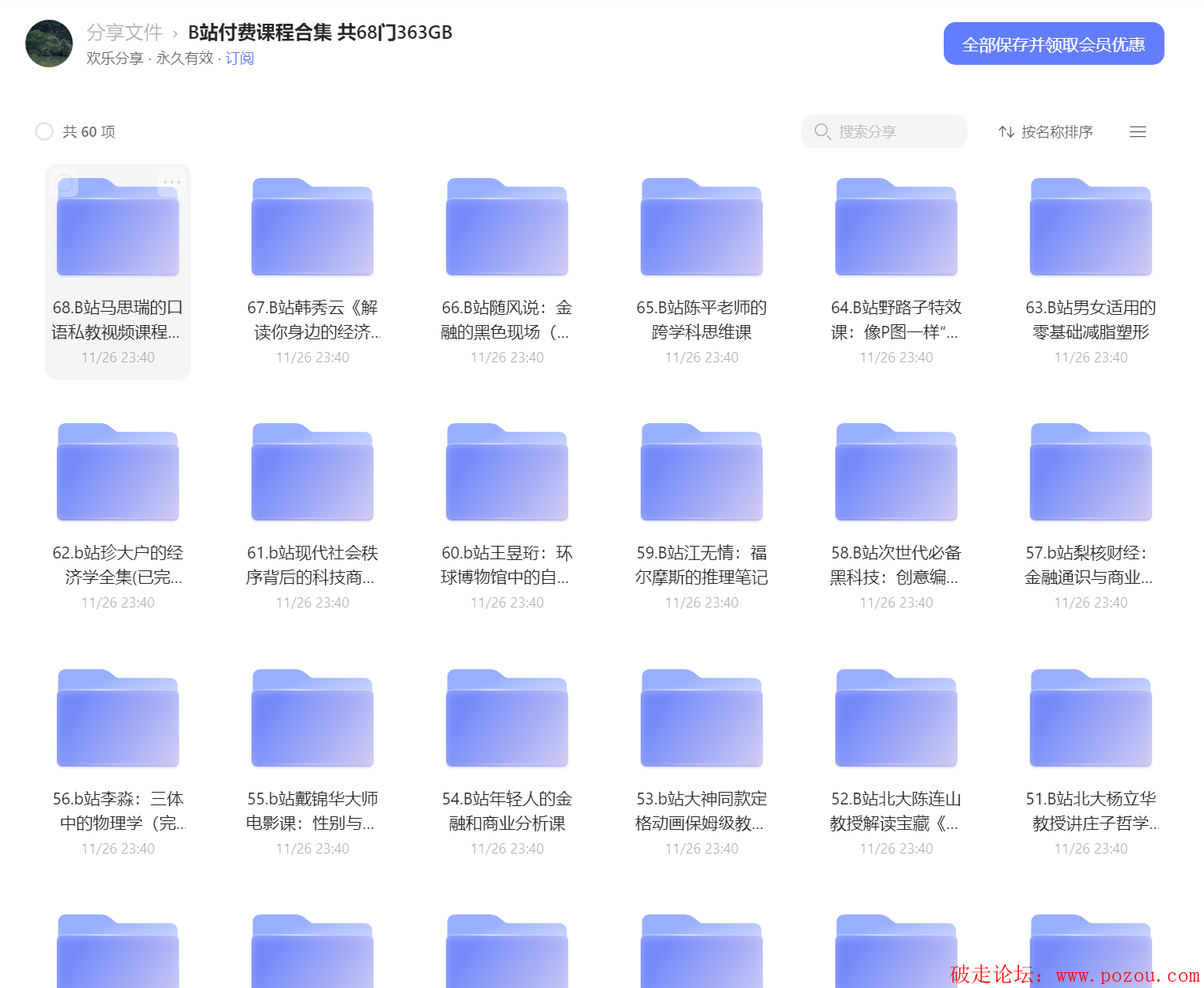Viewport: 1204px width, 988px height.
Task: Click the text 60.b站王昱珩：环球博物馆中的自
Action: pyautogui.click(x=507, y=565)
